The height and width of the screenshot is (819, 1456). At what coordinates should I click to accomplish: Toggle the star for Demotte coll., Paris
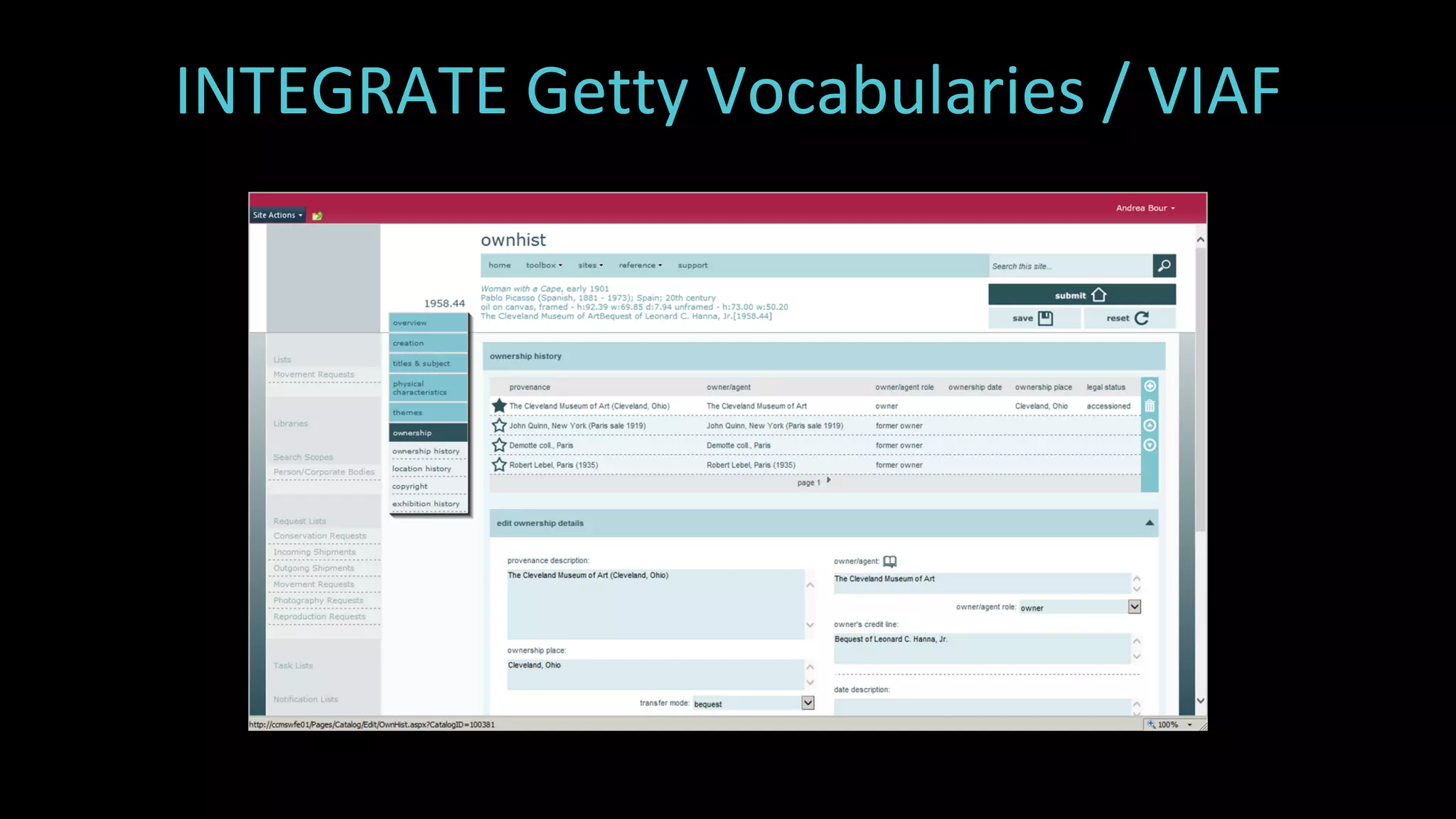(499, 445)
